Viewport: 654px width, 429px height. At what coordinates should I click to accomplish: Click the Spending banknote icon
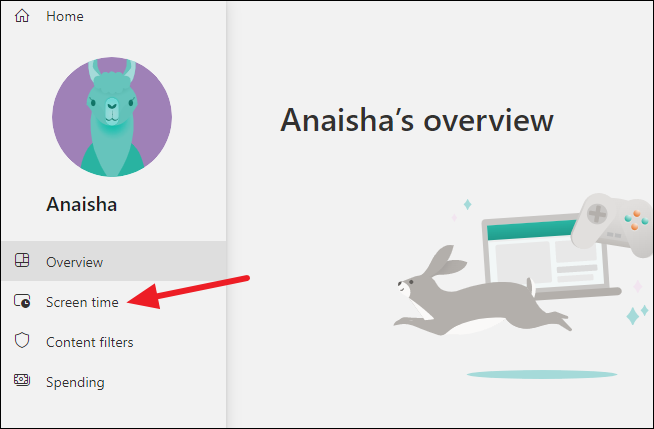[22, 379]
